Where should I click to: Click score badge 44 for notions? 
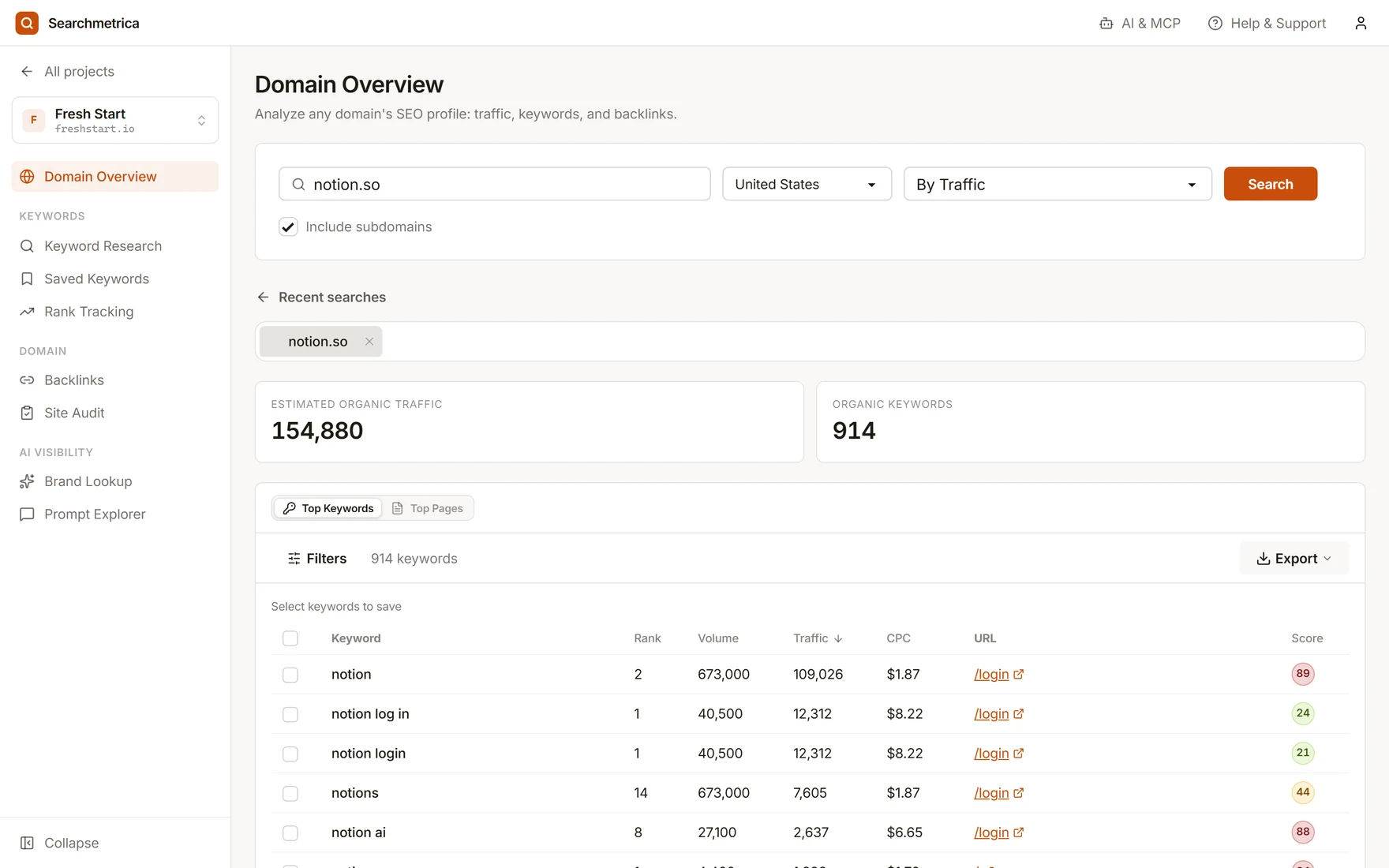coord(1303,792)
